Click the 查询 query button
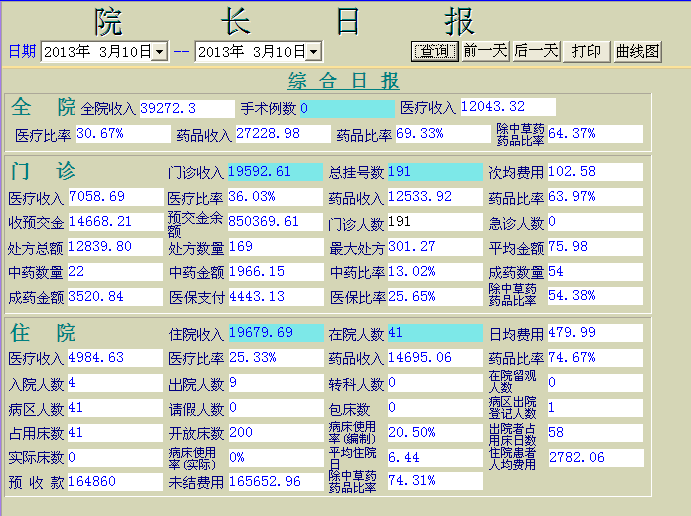Viewport: 691px width, 516px height. [x=435, y=52]
